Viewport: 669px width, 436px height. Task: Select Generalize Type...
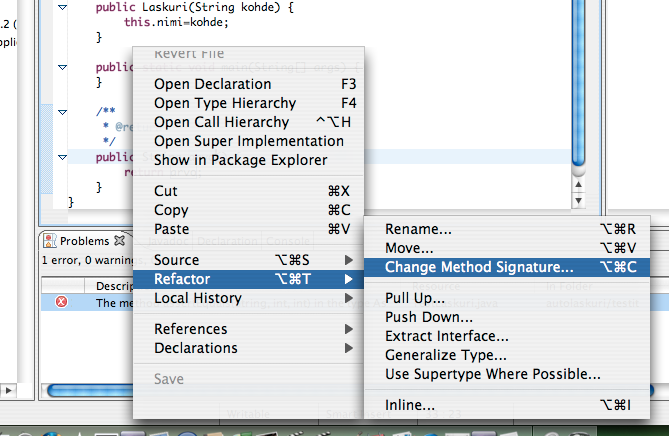point(507,355)
